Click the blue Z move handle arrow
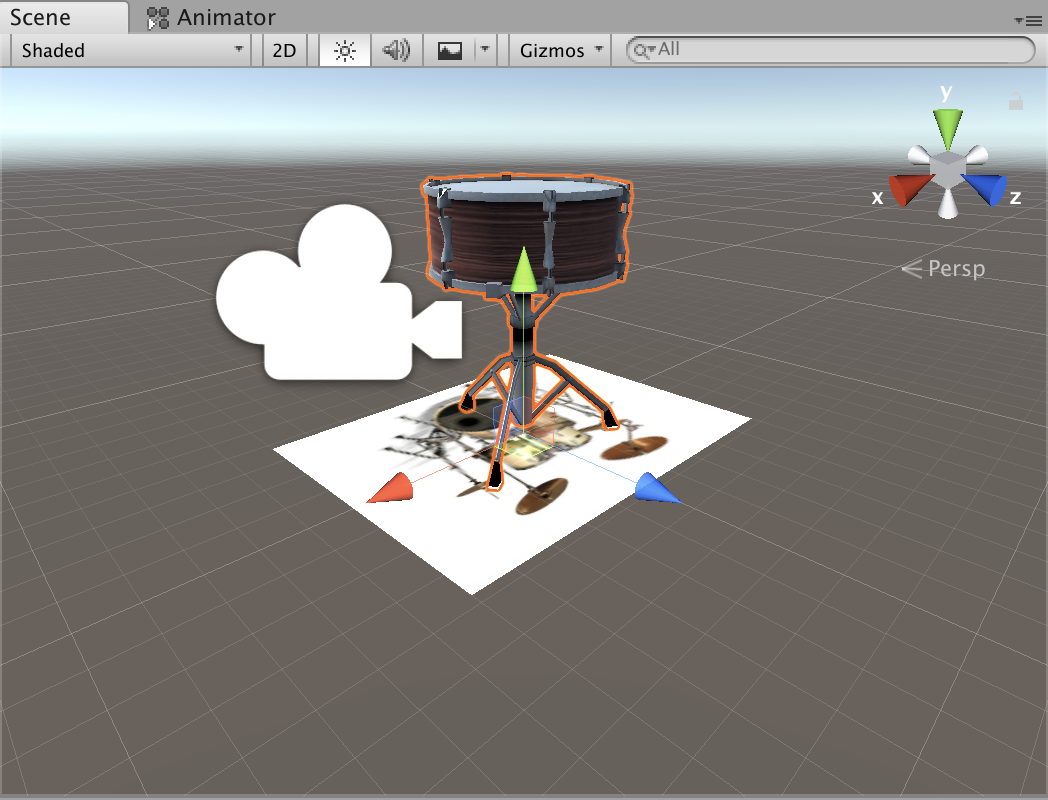The width and height of the screenshot is (1048, 800). 657,488
